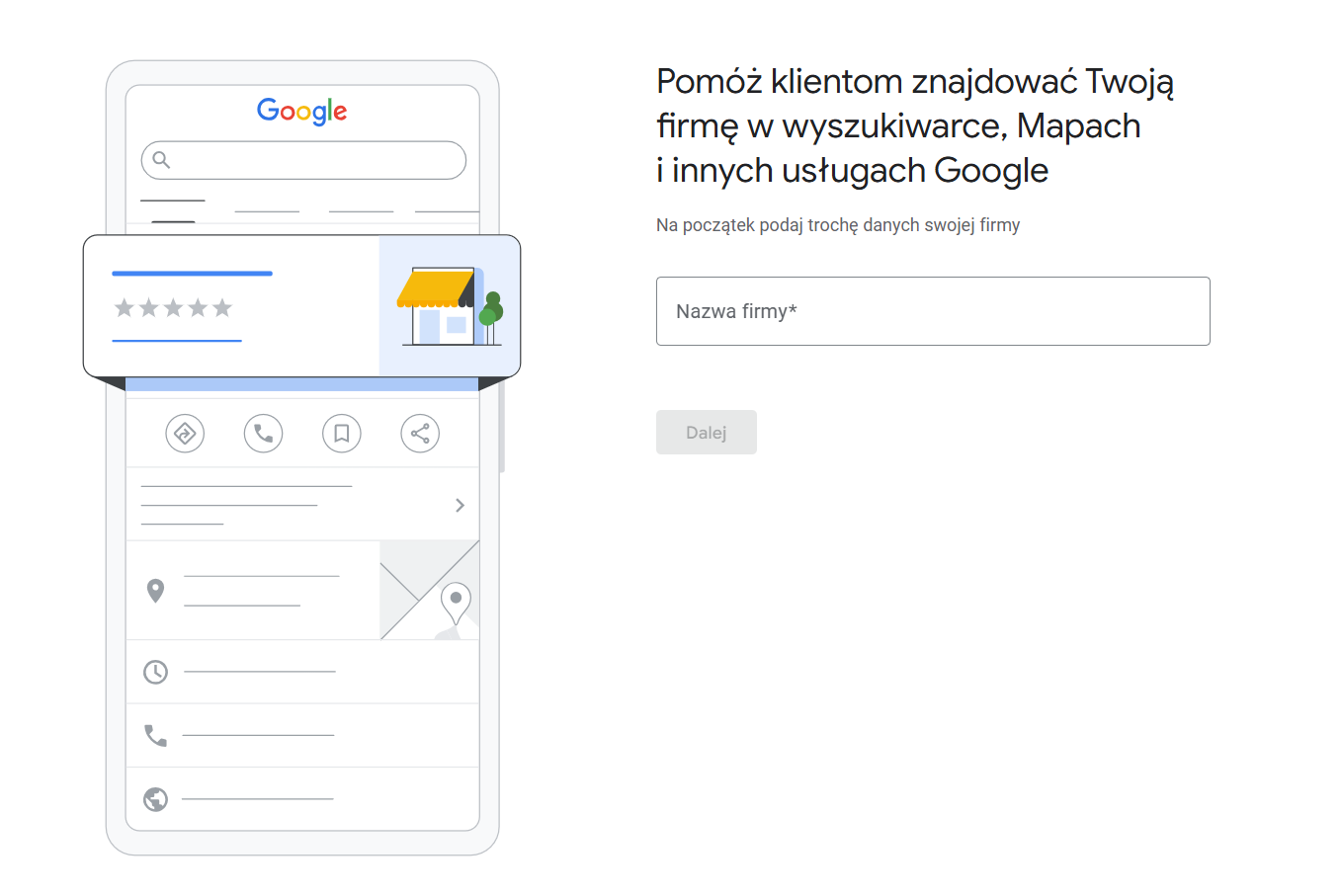
Task: Focus the "Nazwa firmy" input field
Action: click(x=932, y=311)
